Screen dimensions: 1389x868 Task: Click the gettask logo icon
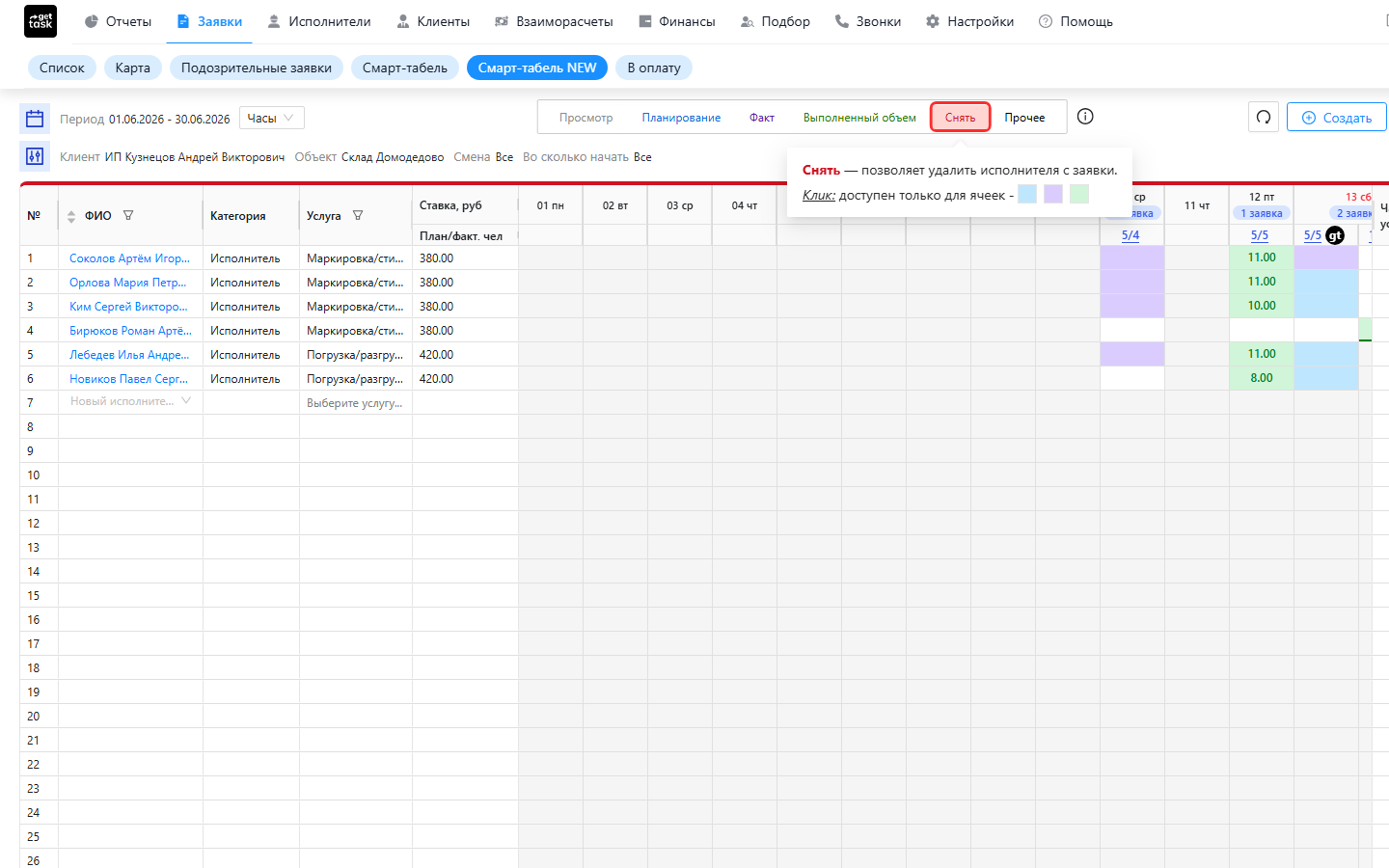(x=41, y=21)
